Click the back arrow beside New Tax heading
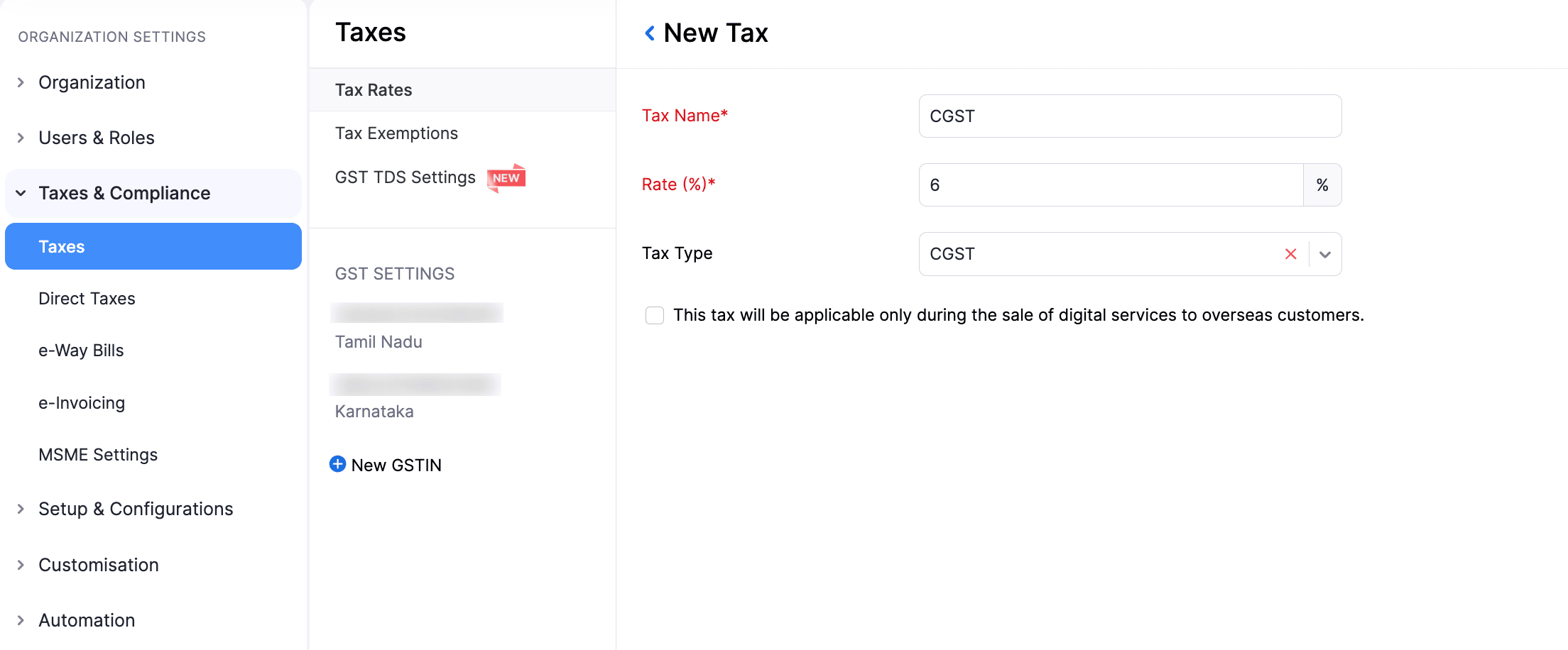 pos(648,33)
